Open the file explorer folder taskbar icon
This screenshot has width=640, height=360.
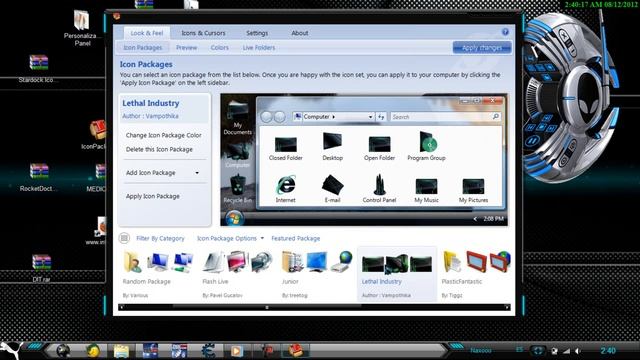point(121,351)
